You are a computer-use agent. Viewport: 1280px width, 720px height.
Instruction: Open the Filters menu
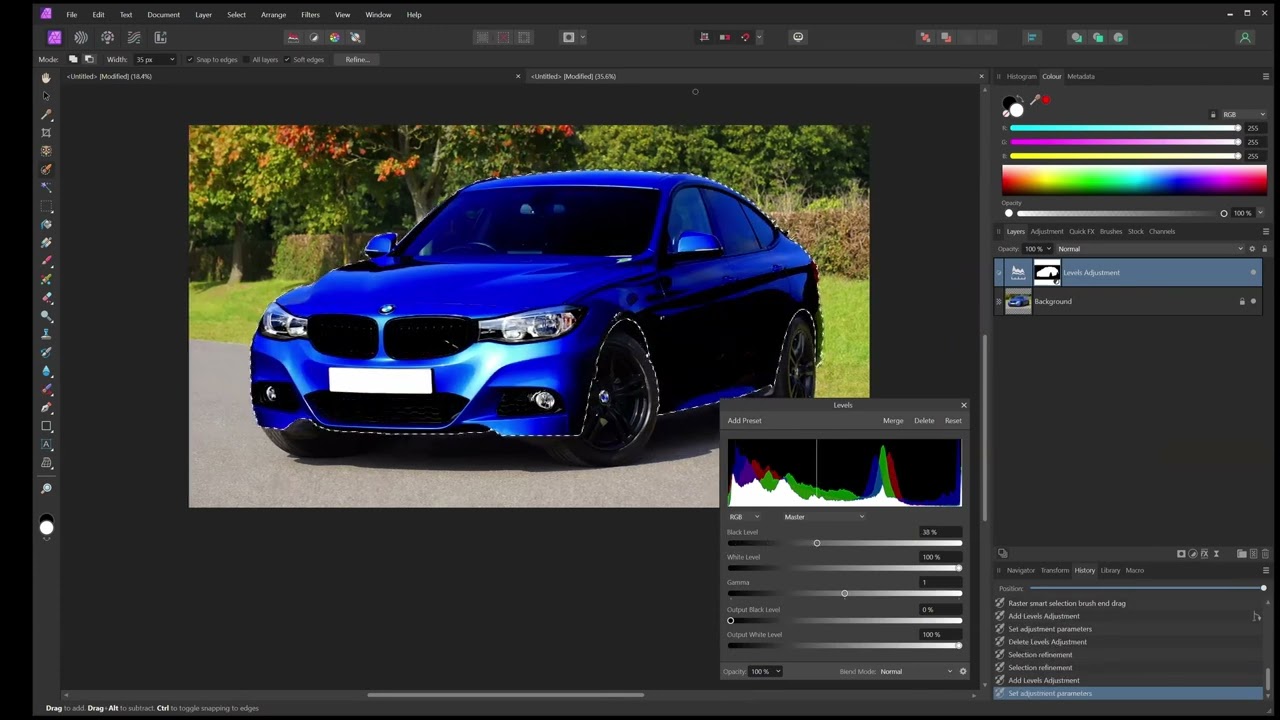[x=310, y=14]
